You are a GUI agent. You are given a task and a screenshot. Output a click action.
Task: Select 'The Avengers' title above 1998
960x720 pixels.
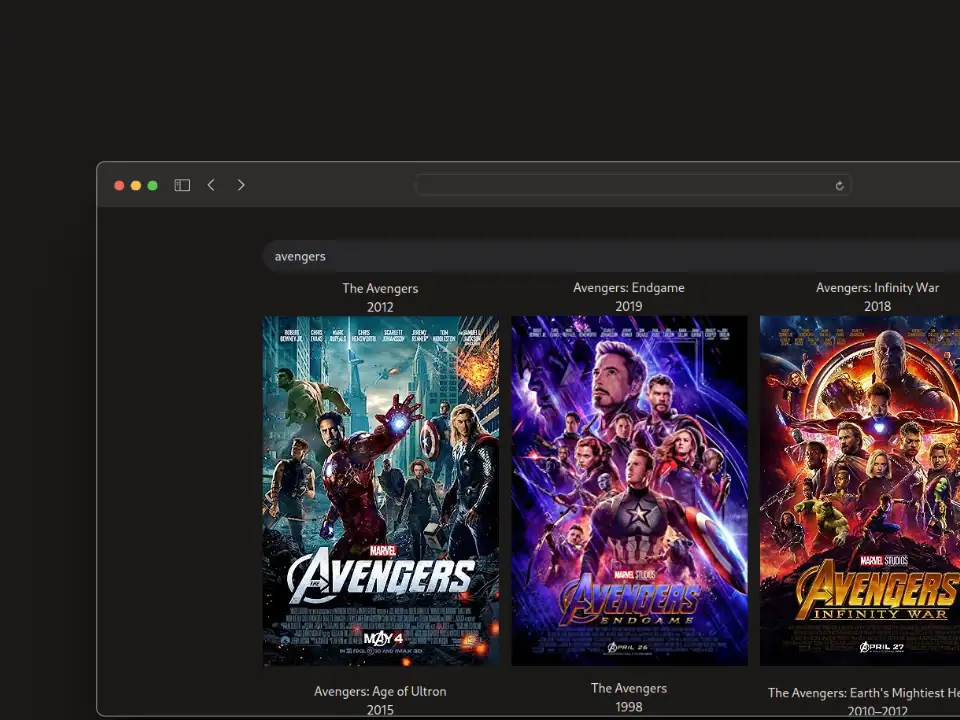click(x=629, y=688)
